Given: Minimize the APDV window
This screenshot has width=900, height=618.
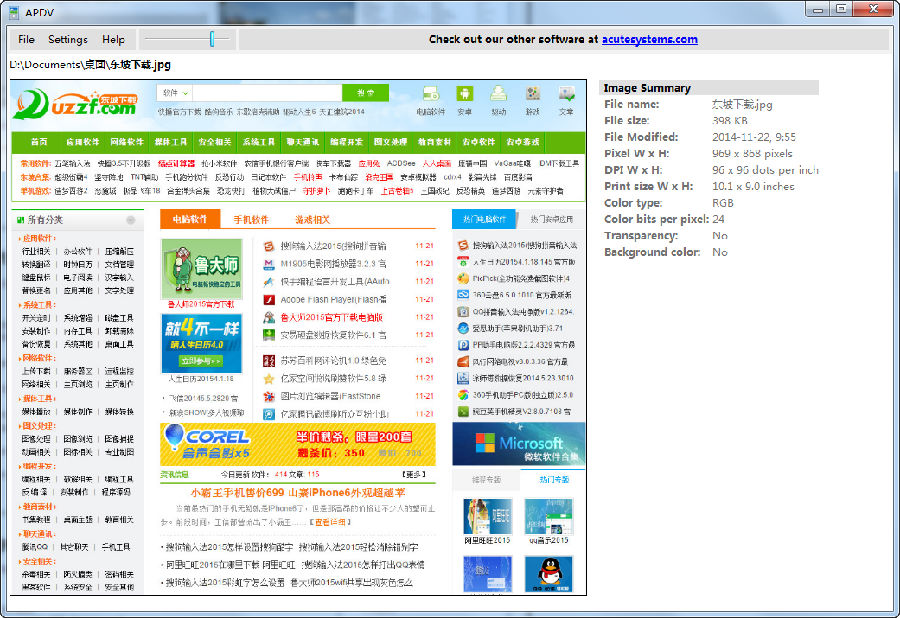Looking at the screenshot, I should click(818, 10).
